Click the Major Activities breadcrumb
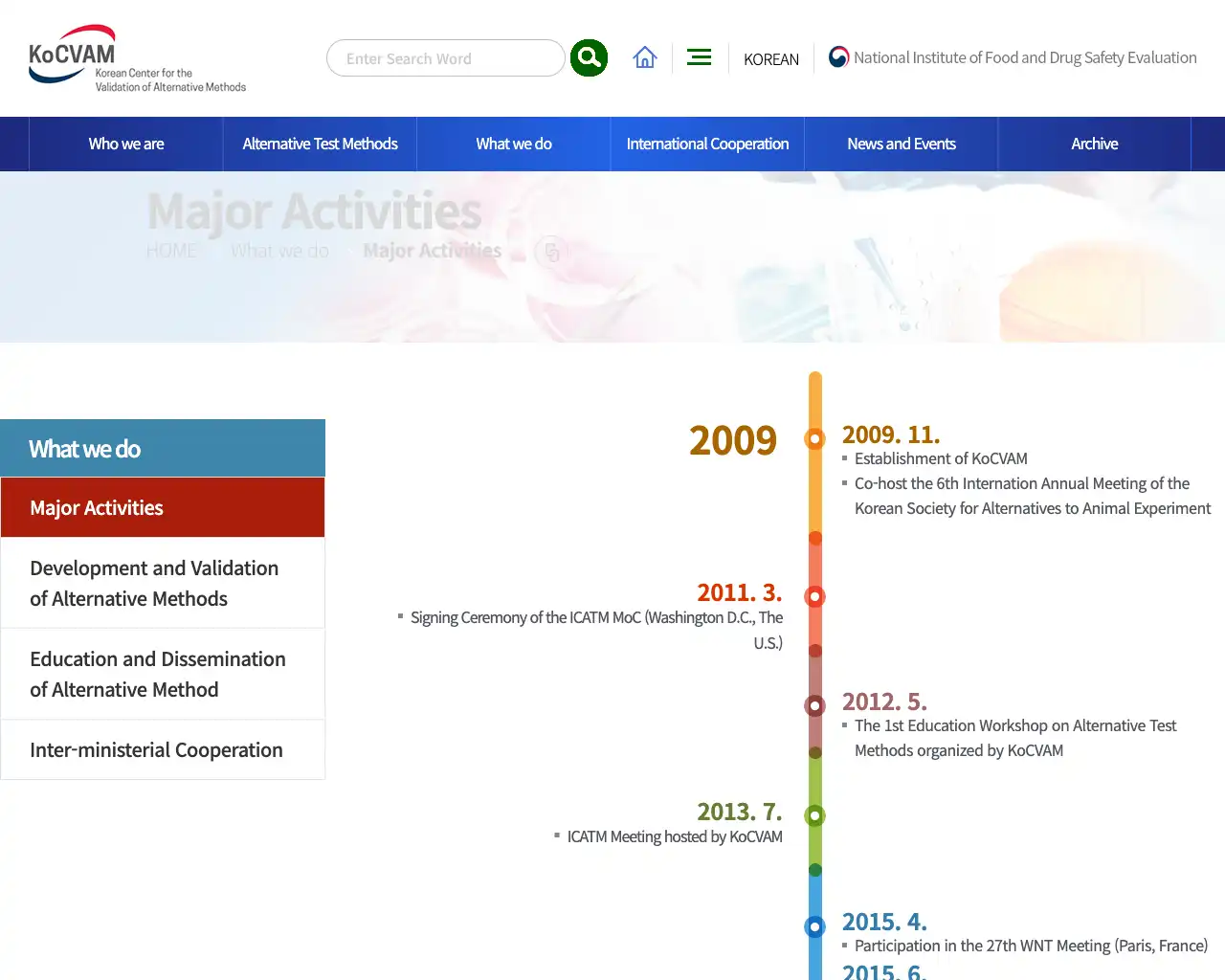 pos(433,251)
